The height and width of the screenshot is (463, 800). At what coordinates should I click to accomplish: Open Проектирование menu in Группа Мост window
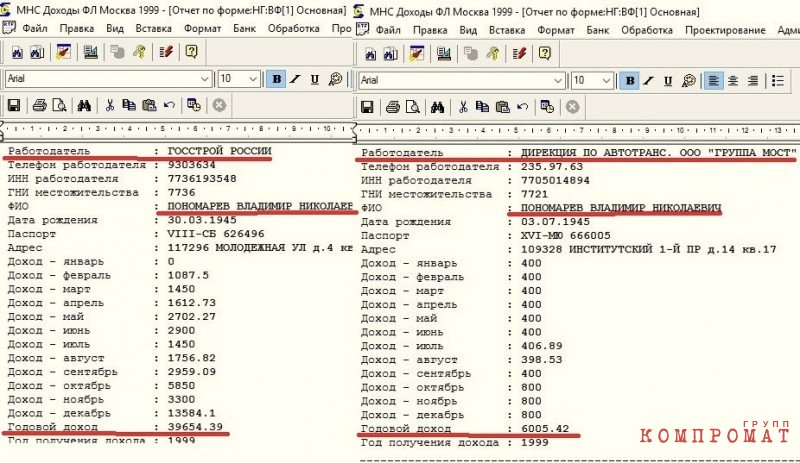point(725,30)
